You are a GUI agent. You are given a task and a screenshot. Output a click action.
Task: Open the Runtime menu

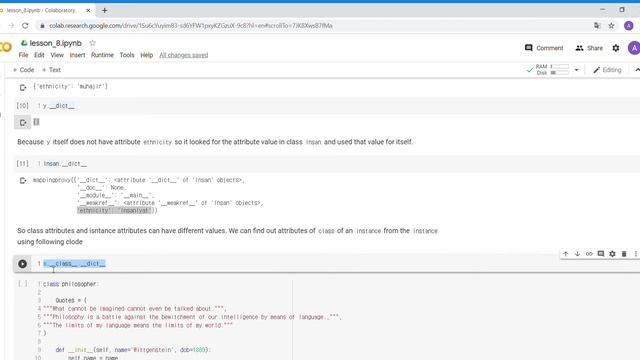click(x=102, y=55)
